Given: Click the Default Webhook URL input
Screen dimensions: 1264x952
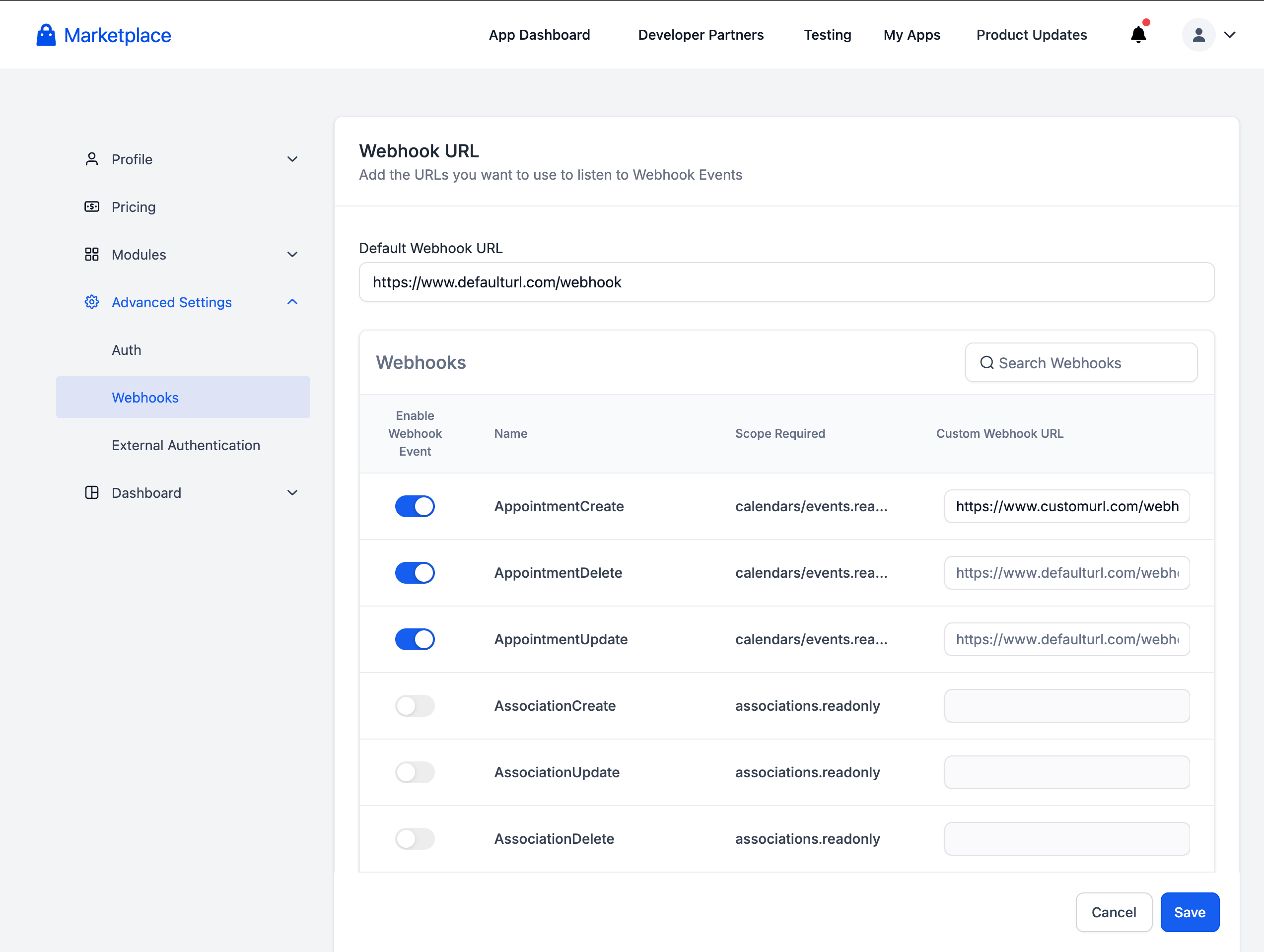Looking at the screenshot, I should [x=786, y=282].
